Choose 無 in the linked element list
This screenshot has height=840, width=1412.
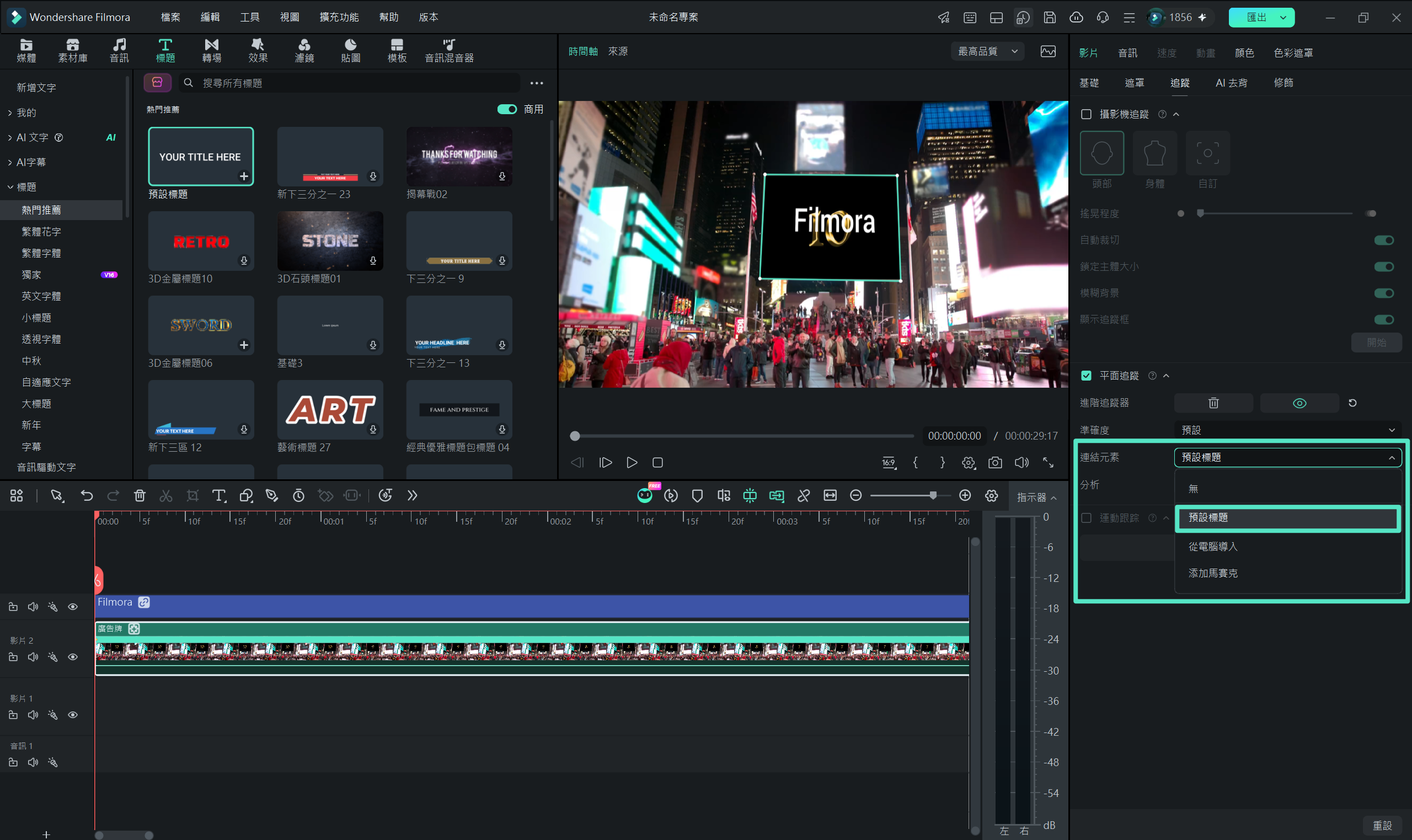1287,489
